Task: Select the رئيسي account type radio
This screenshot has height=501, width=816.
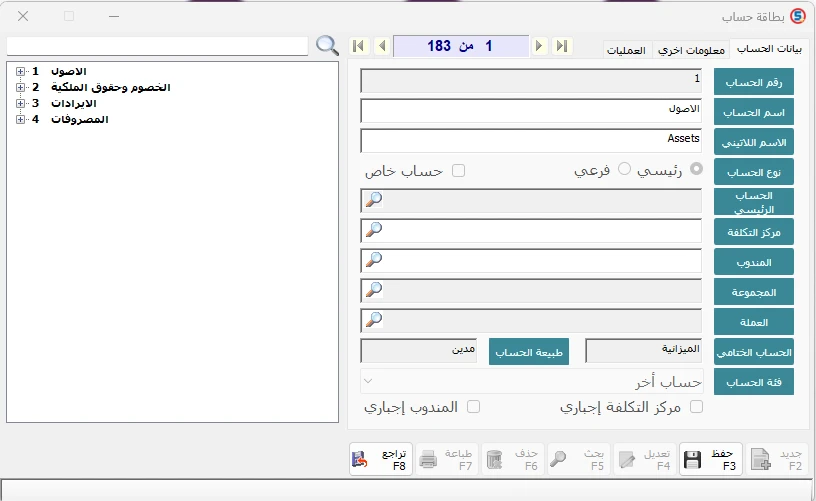Action: point(696,169)
